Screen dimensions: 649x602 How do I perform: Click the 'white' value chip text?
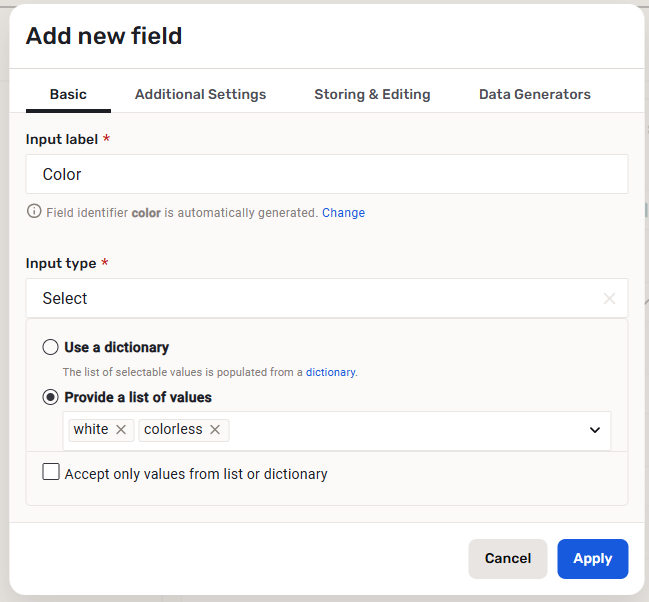tap(91, 430)
